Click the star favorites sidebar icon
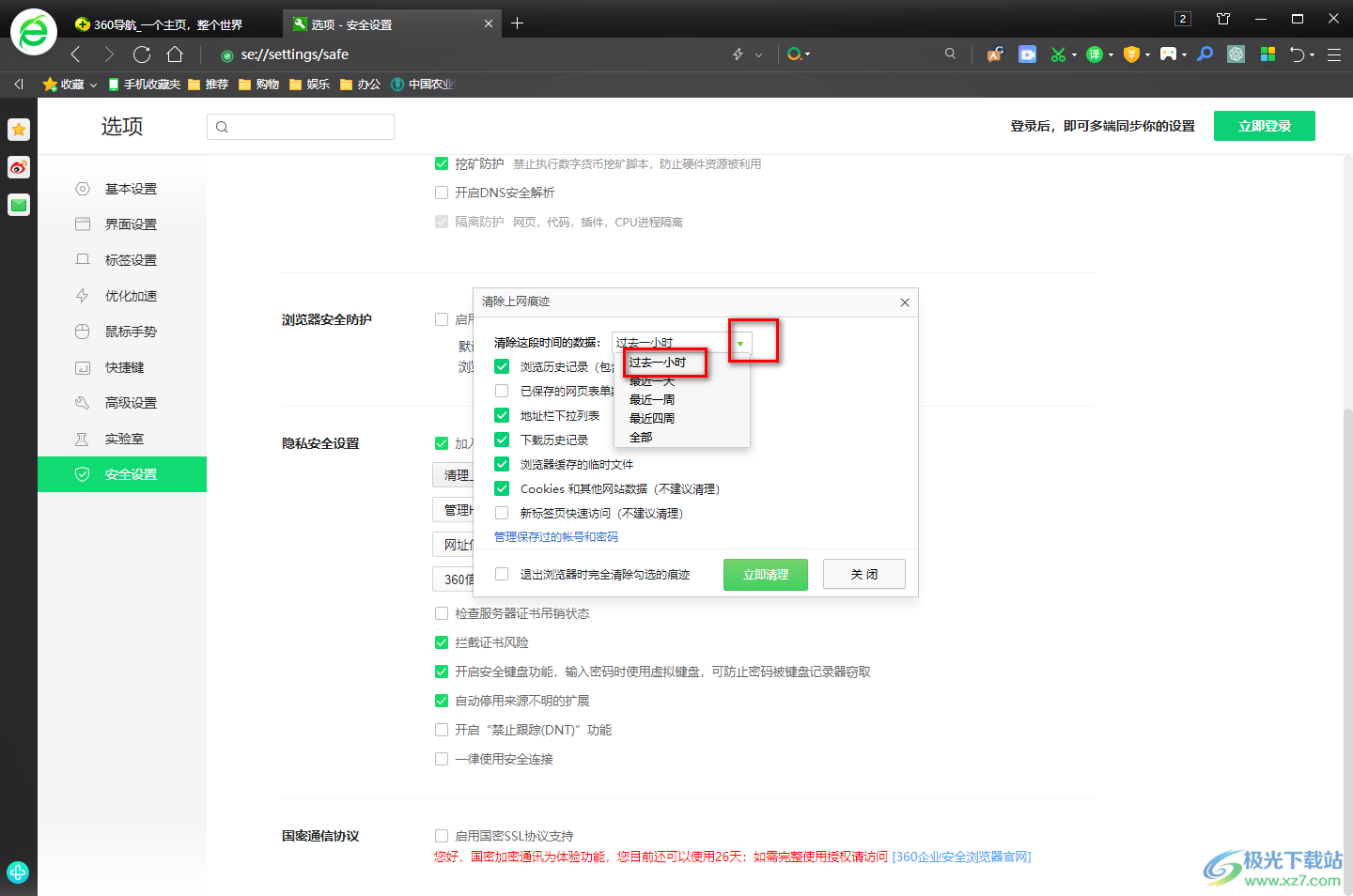The height and width of the screenshot is (896, 1353). (19, 130)
